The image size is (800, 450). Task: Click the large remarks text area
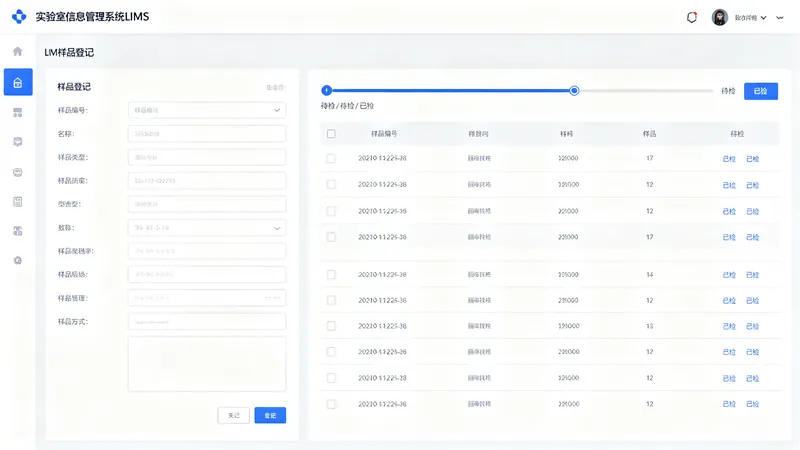pos(207,364)
